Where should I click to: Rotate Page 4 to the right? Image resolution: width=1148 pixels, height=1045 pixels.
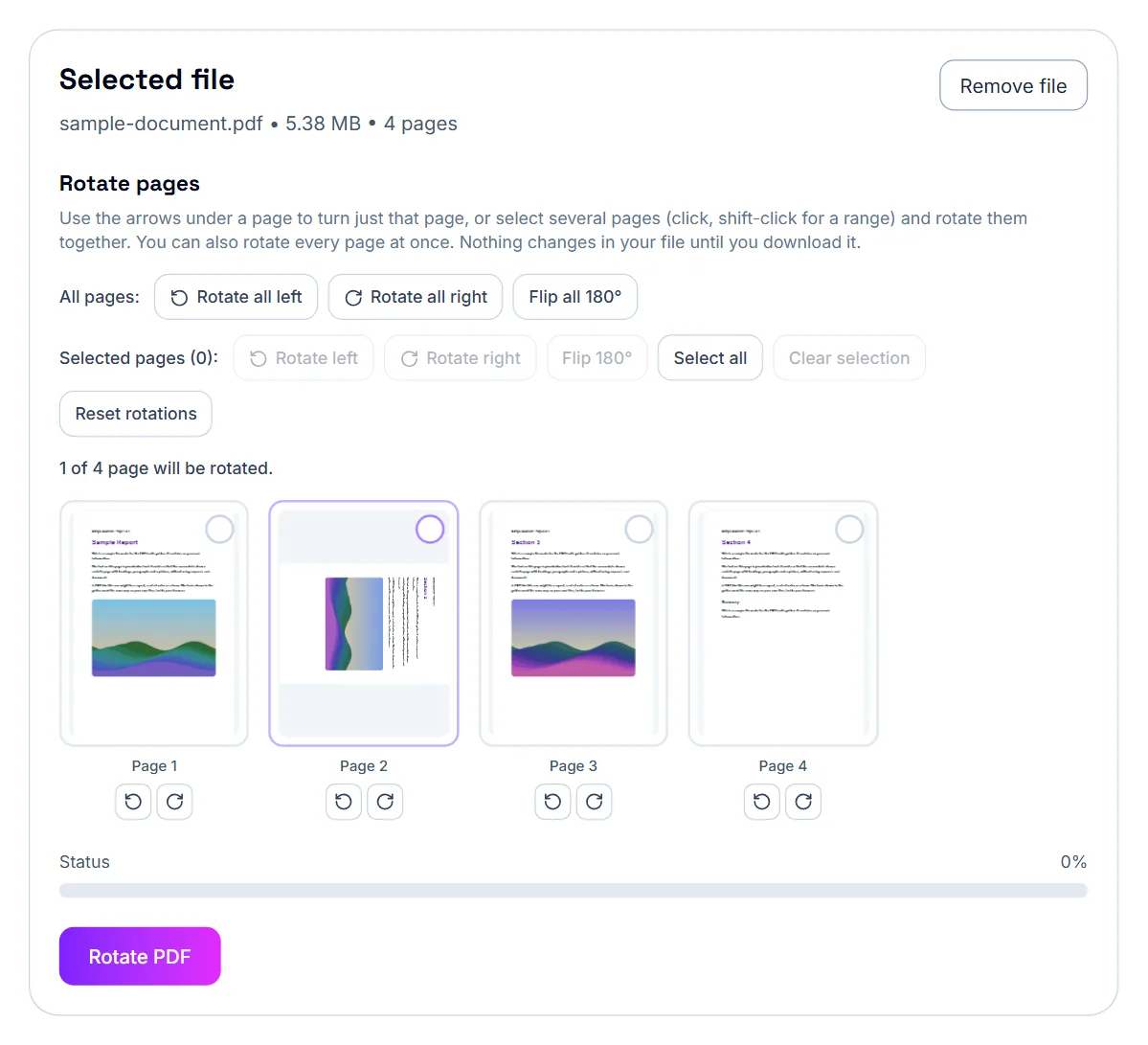click(x=803, y=801)
